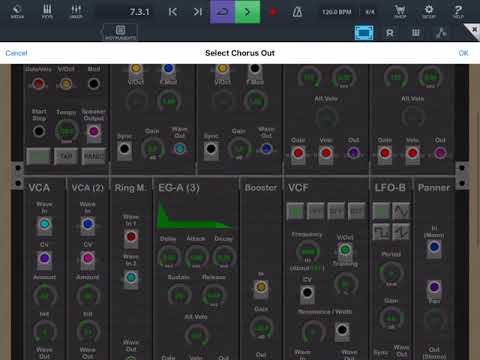Viewport: 480px width, 360px height.
Task: Close the panel with corner X
Action: click(473, 31)
